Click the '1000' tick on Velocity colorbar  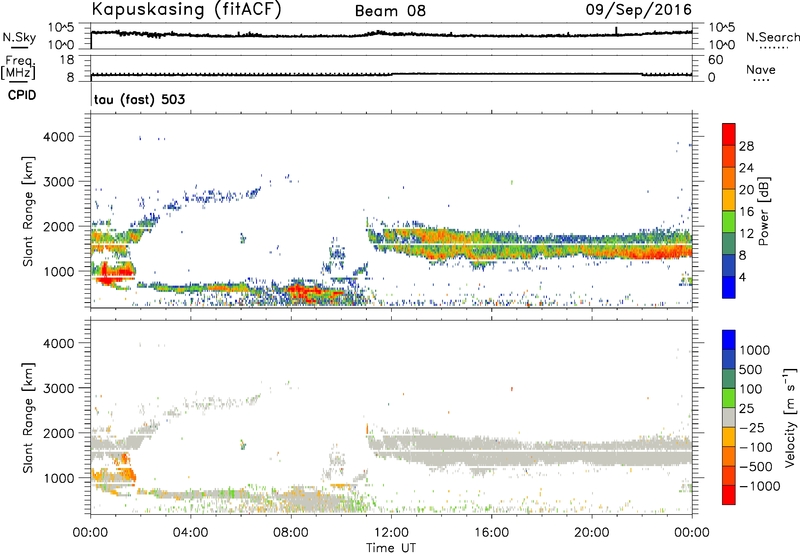click(x=755, y=350)
